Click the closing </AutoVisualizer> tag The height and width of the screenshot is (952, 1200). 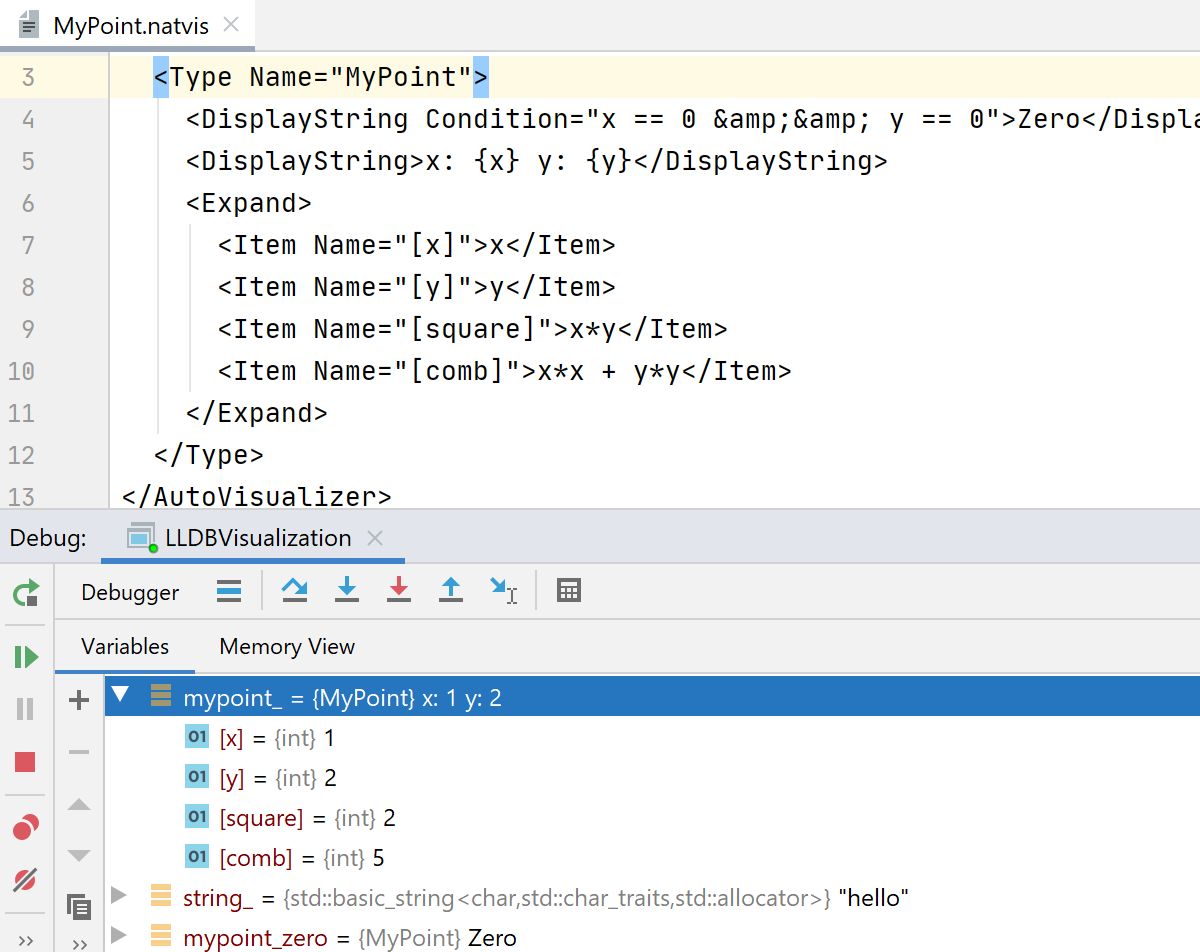(x=257, y=496)
